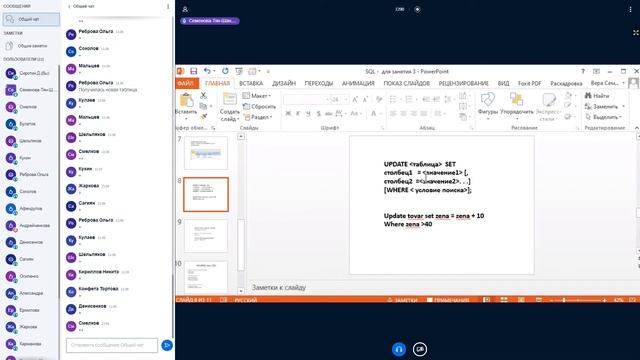This screenshot has width=640, height=360.
Task: Undo last action in PowerPoint quick access
Action: point(207,71)
